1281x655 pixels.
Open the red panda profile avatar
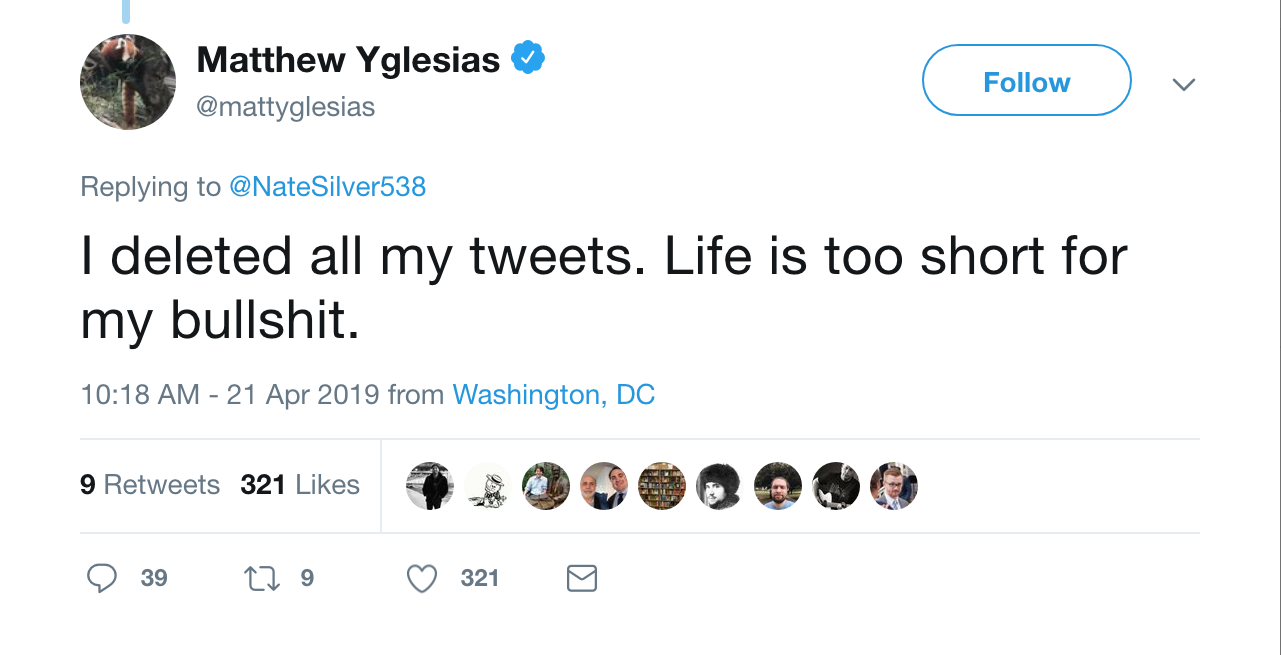(128, 82)
